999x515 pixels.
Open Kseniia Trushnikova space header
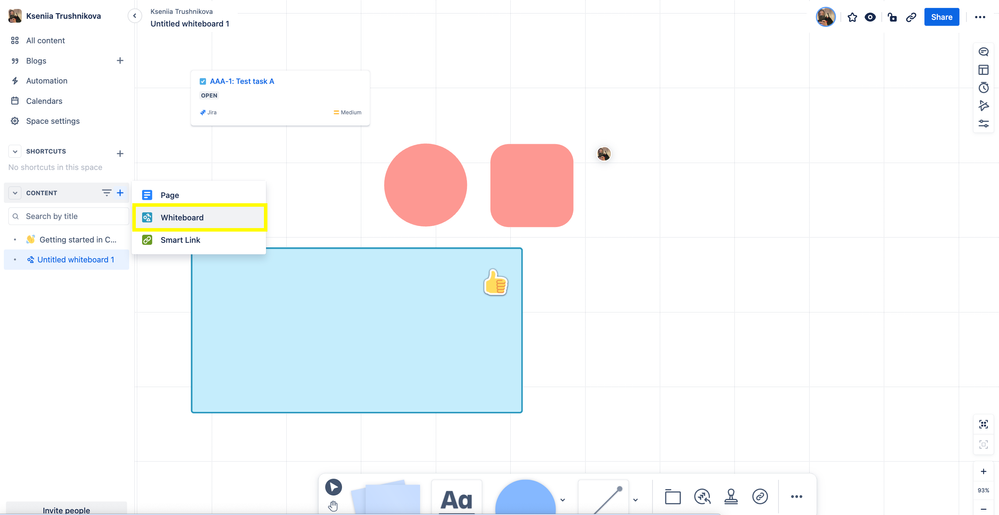pos(55,16)
